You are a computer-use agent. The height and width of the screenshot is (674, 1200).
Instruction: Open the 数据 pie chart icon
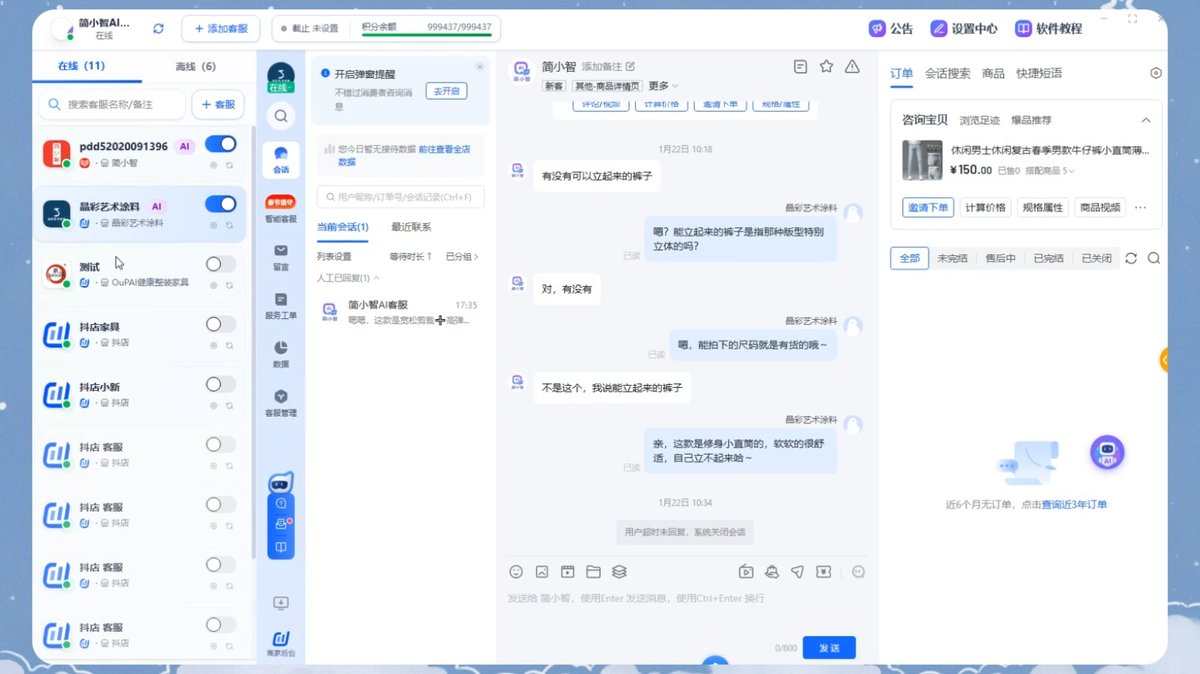click(281, 353)
